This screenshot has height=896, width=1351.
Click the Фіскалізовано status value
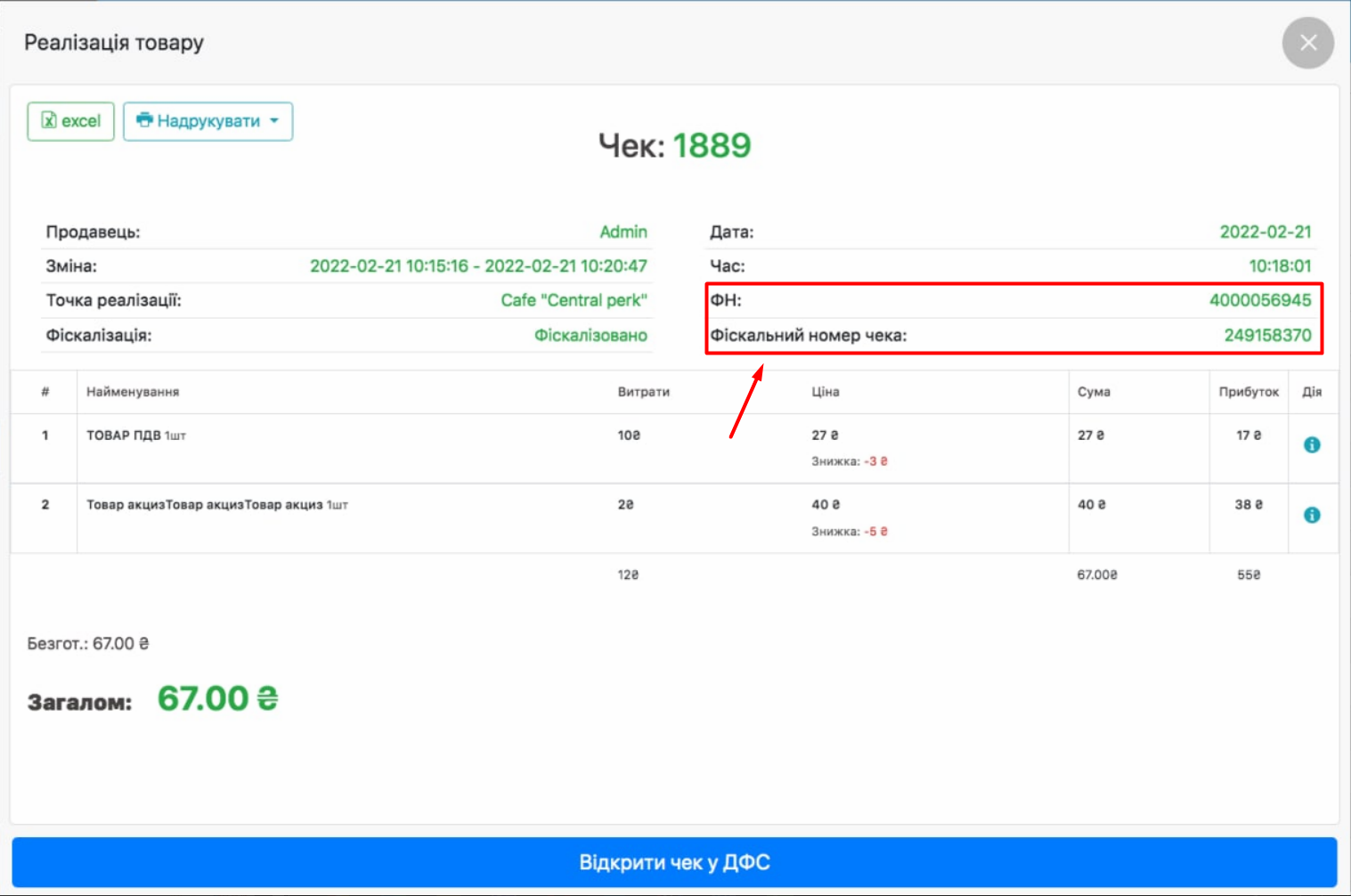click(x=590, y=336)
